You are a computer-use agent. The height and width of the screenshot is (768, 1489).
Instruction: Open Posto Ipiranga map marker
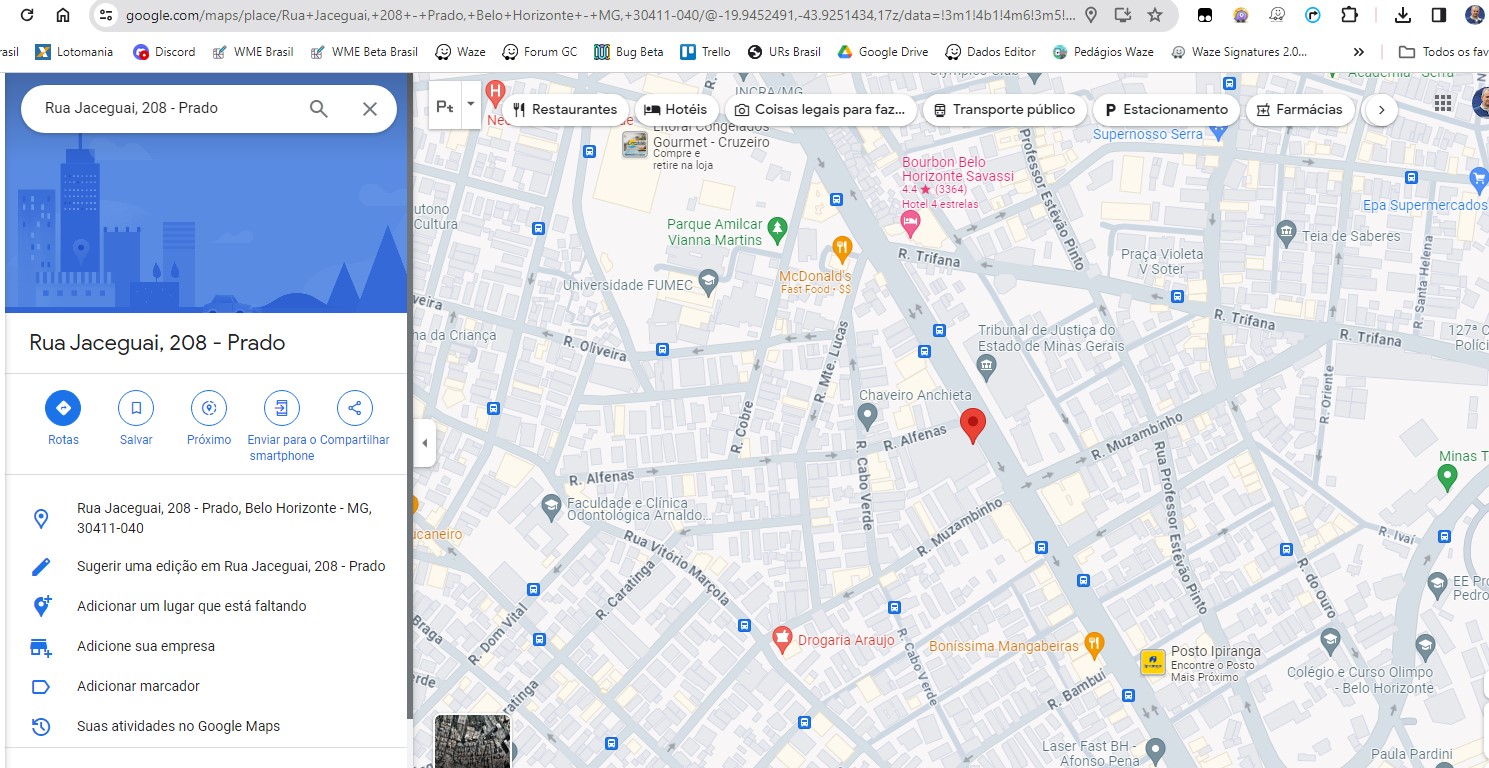click(x=1153, y=662)
